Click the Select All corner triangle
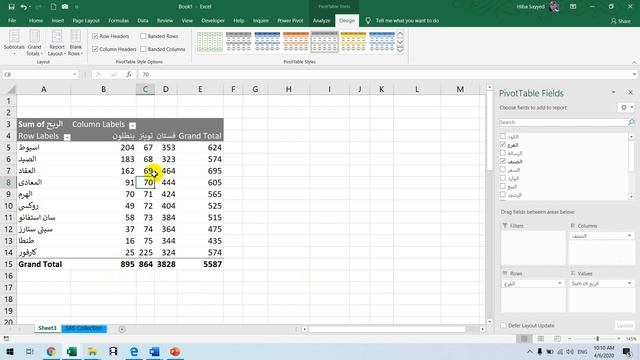 click(12, 89)
